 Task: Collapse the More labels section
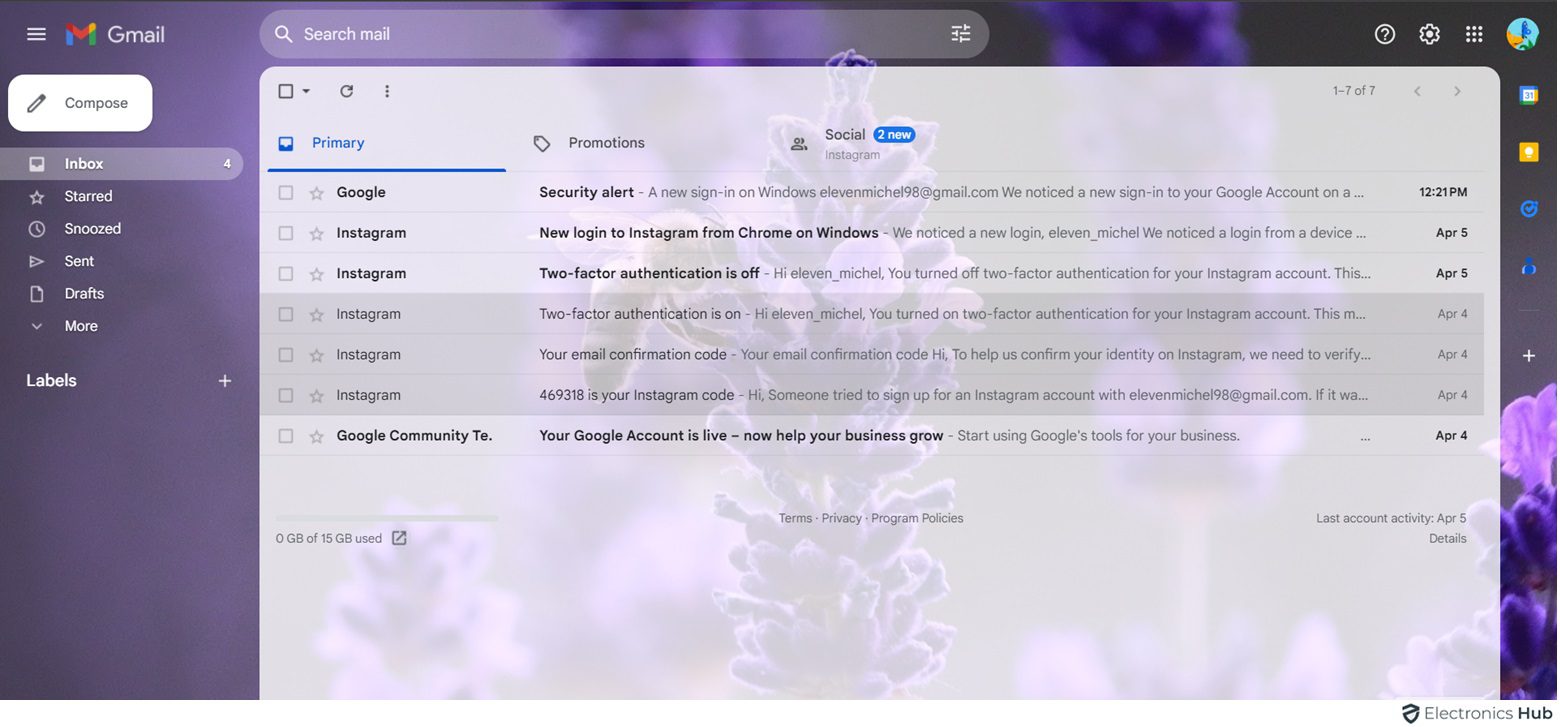(x=36, y=325)
